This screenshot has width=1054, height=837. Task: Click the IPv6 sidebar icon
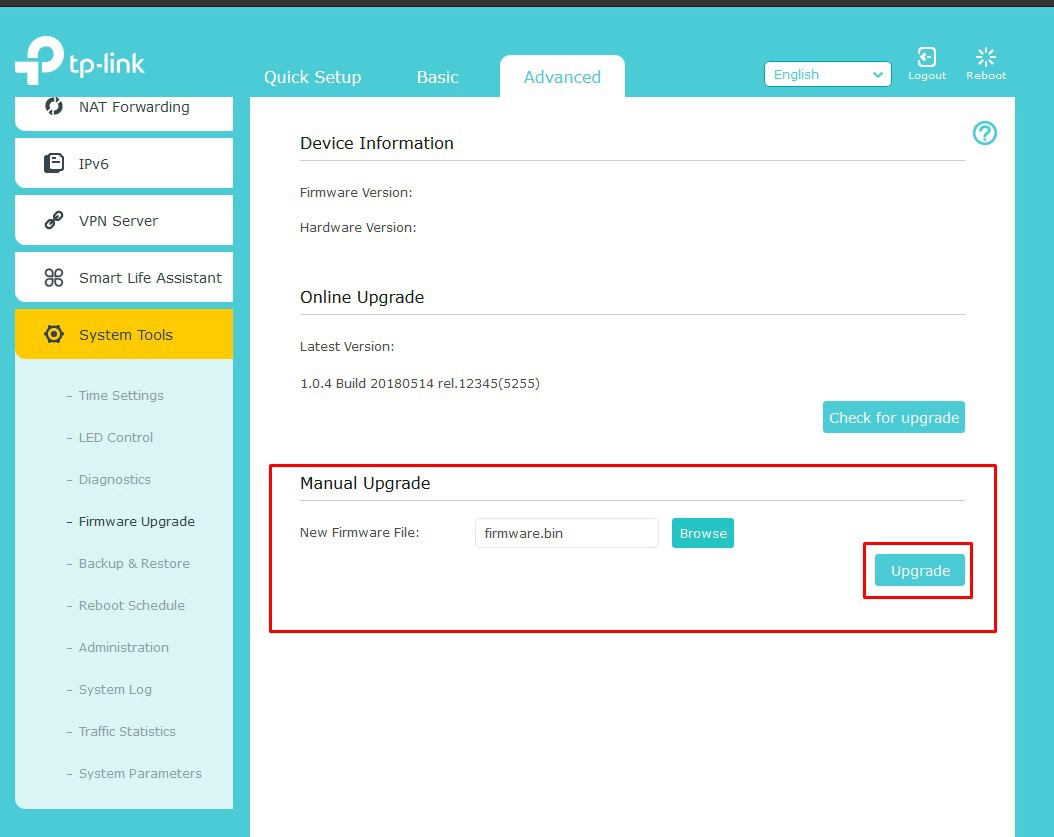pos(54,164)
